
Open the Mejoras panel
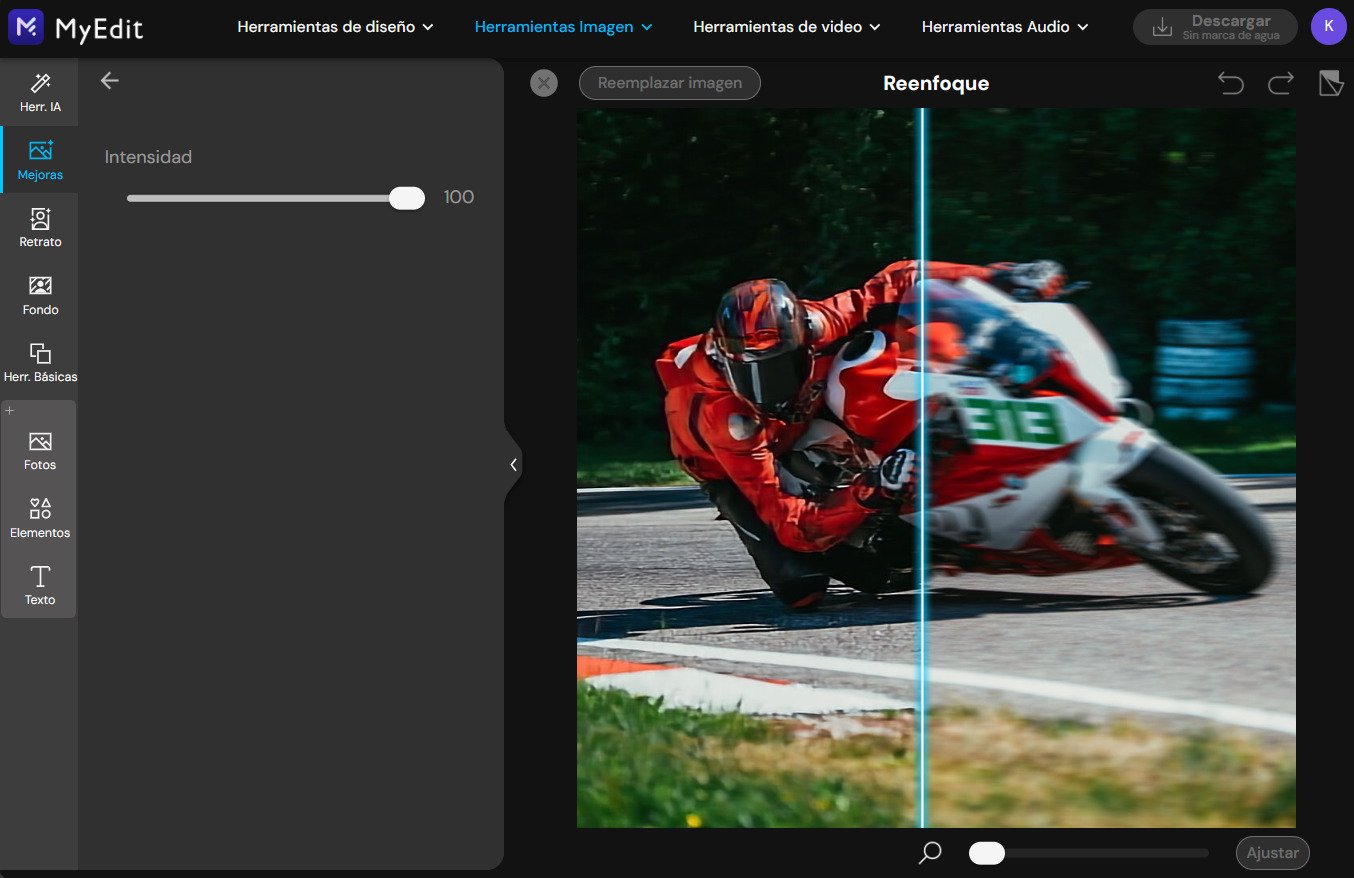coord(40,159)
